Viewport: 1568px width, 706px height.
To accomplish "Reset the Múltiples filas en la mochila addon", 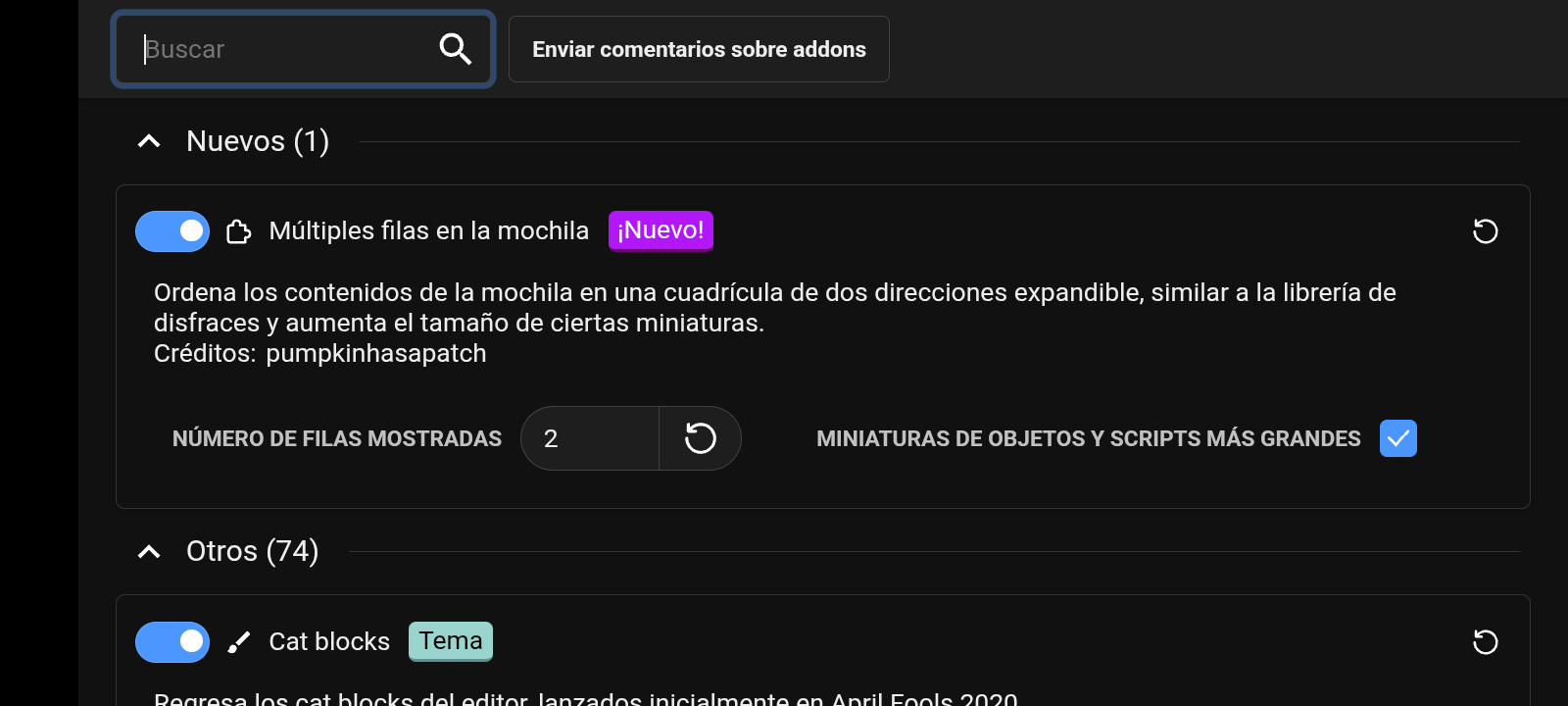I will [x=1486, y=231].
